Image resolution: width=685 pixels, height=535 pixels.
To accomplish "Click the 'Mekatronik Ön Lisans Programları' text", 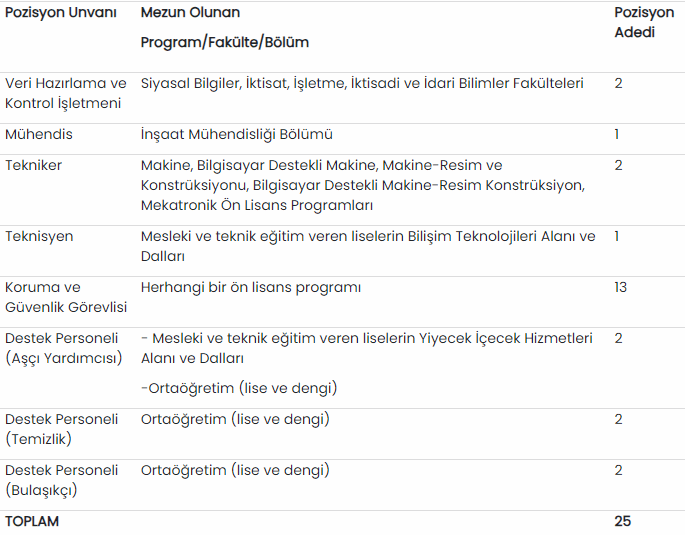I will click(257, 206).
